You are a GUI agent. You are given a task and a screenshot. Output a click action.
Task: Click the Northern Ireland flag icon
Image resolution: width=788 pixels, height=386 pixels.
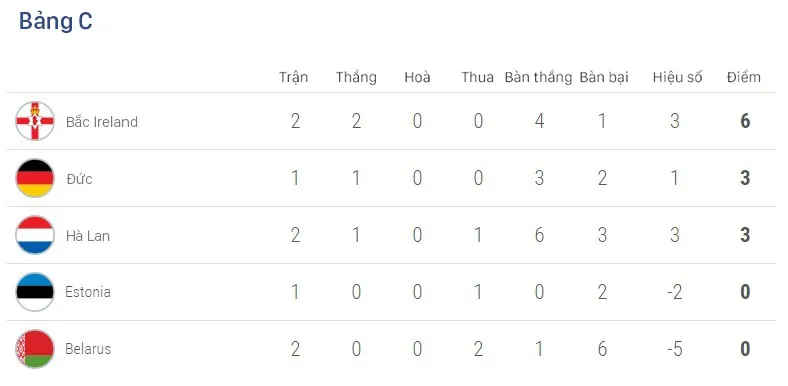(35, 121)
